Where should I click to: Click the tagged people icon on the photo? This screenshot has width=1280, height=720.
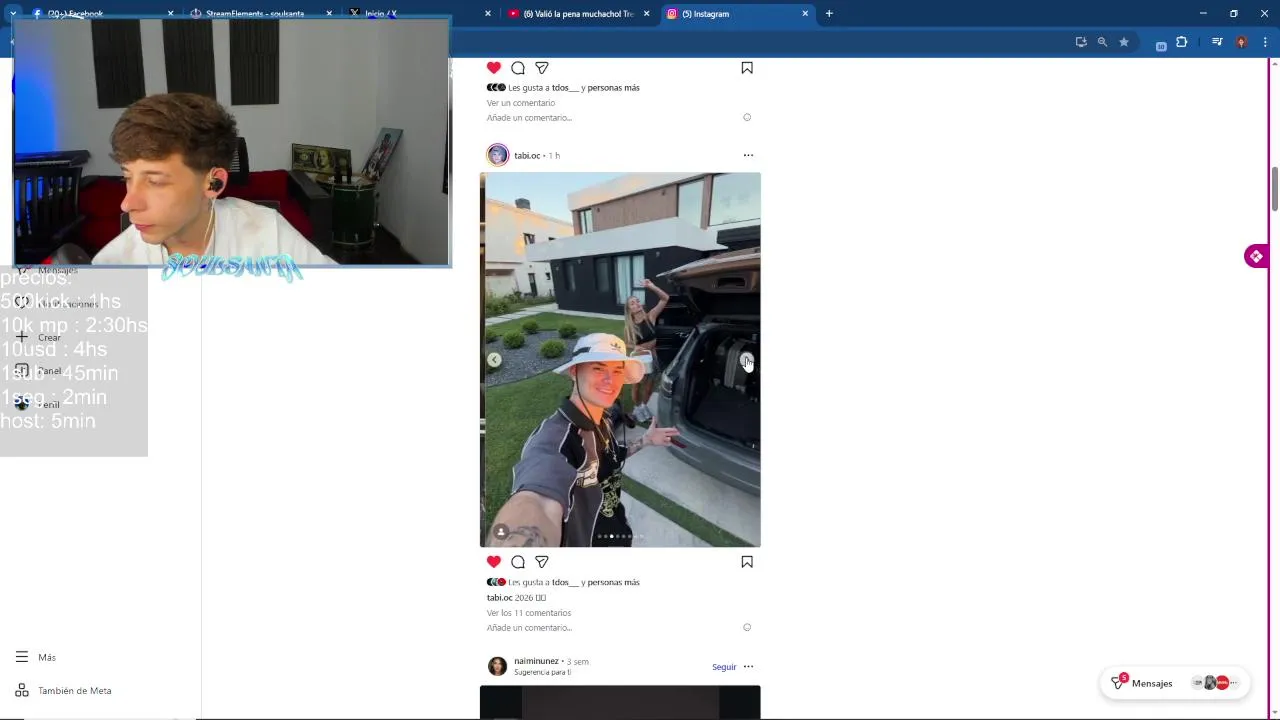pyautogui.click(x=501, y=532)
